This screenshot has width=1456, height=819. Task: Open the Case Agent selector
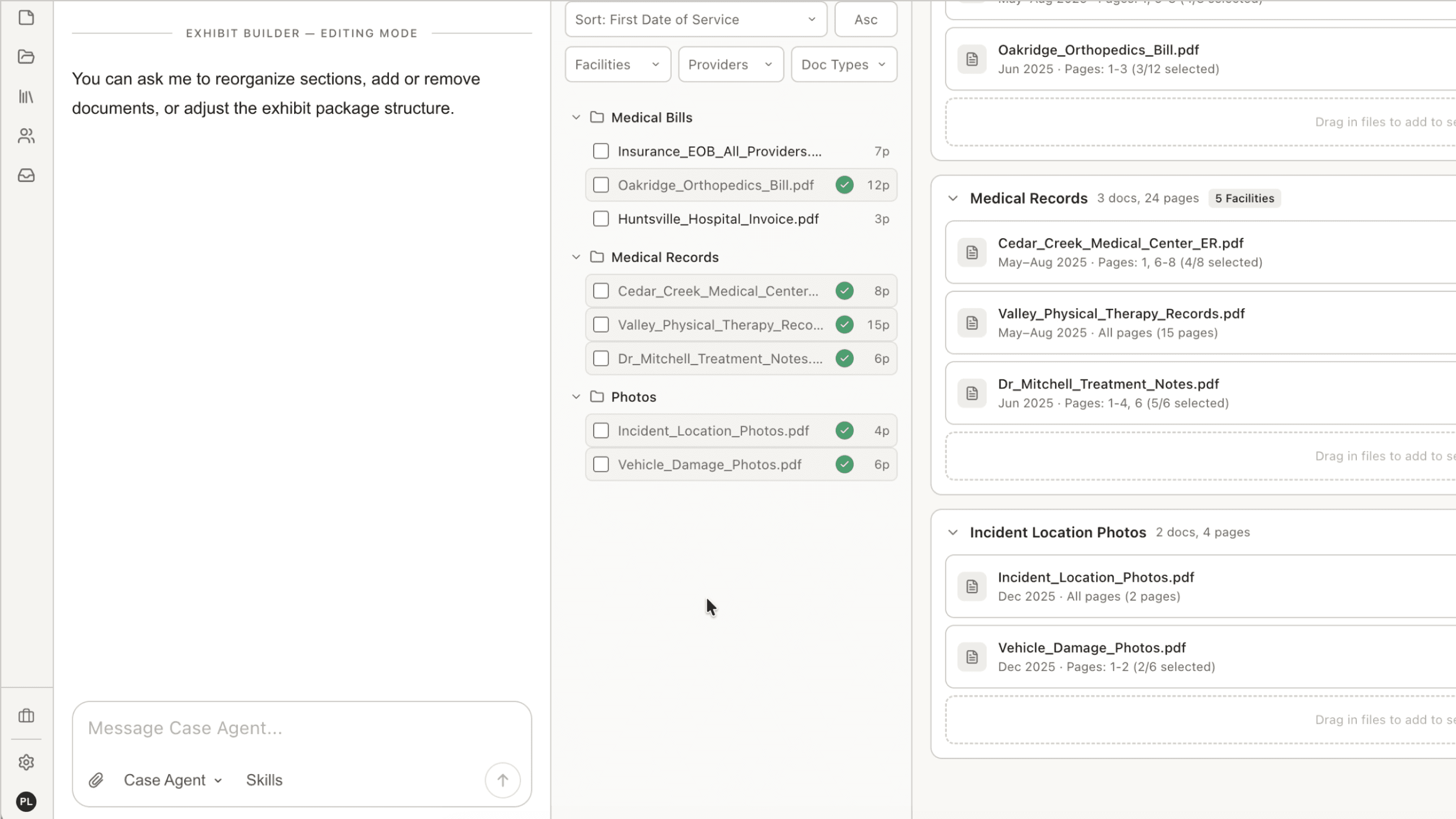coord(172,781)
